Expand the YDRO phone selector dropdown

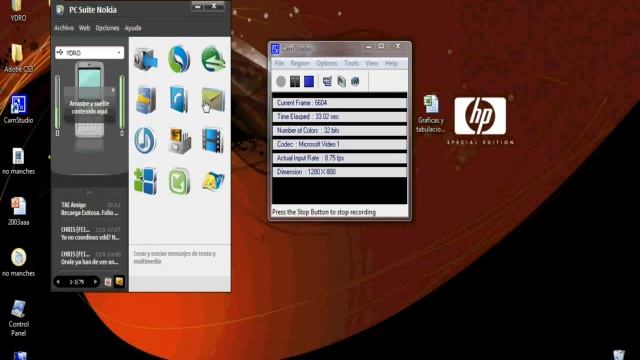119,53
